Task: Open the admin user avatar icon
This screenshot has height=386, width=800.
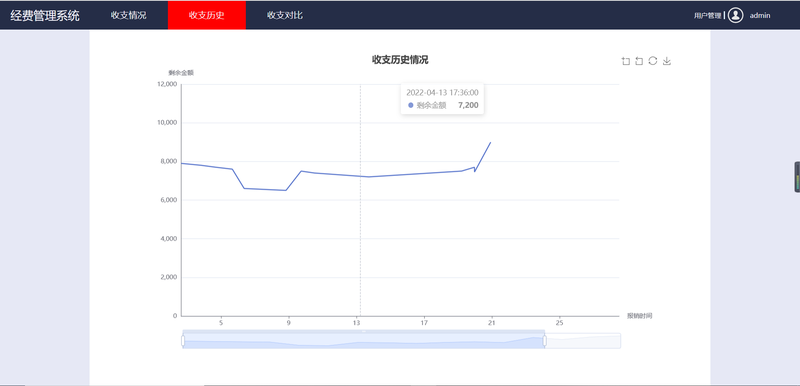Action: point(735,15)
